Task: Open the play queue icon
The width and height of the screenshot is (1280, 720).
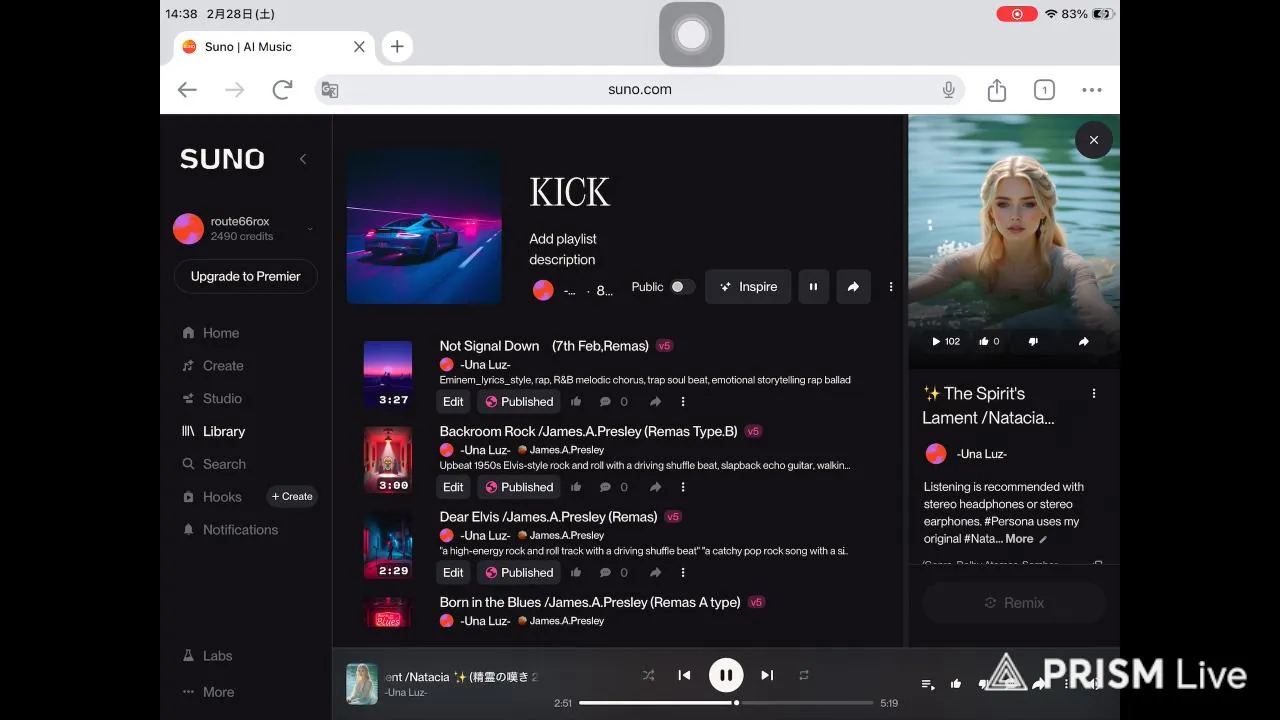Action: 928,684
